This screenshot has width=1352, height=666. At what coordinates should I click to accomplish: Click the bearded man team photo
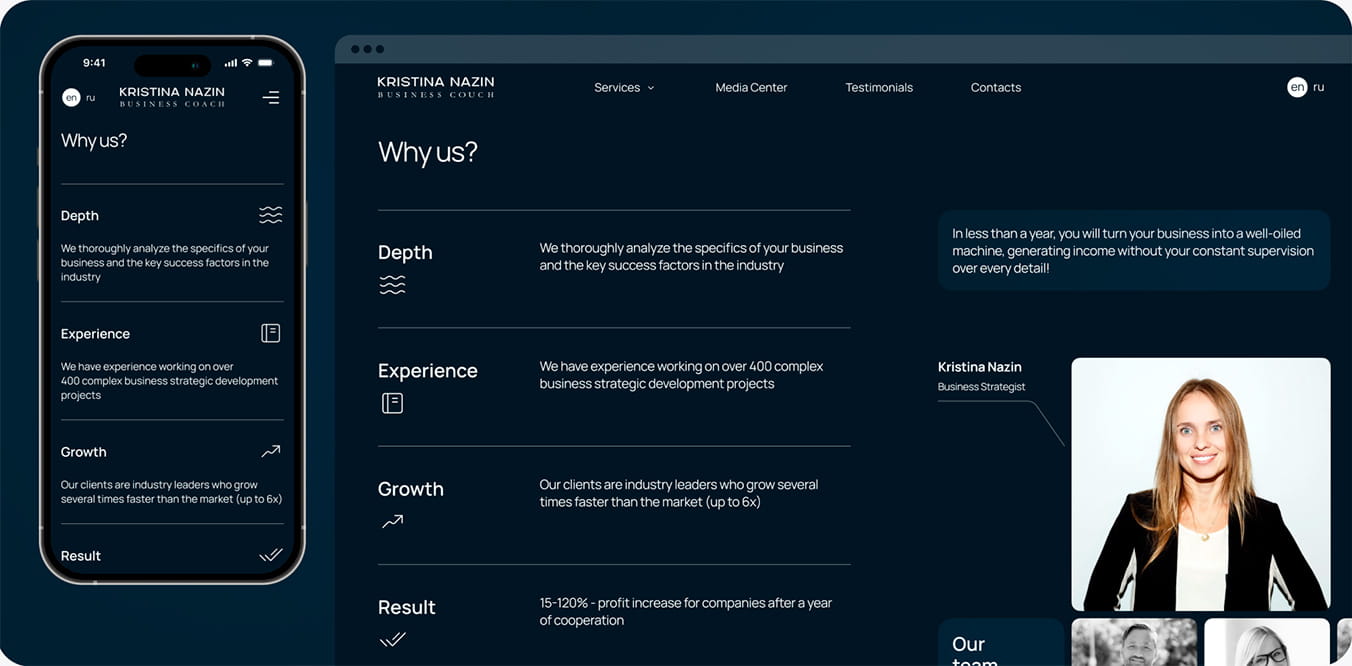point(1134,642)
